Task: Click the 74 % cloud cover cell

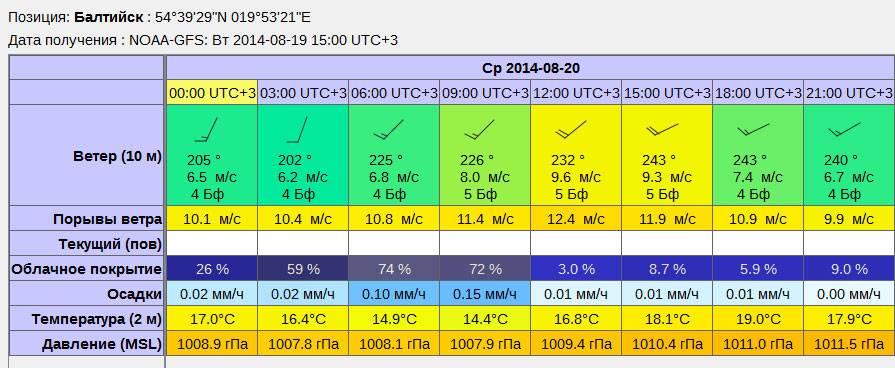Action: point(394,269)
